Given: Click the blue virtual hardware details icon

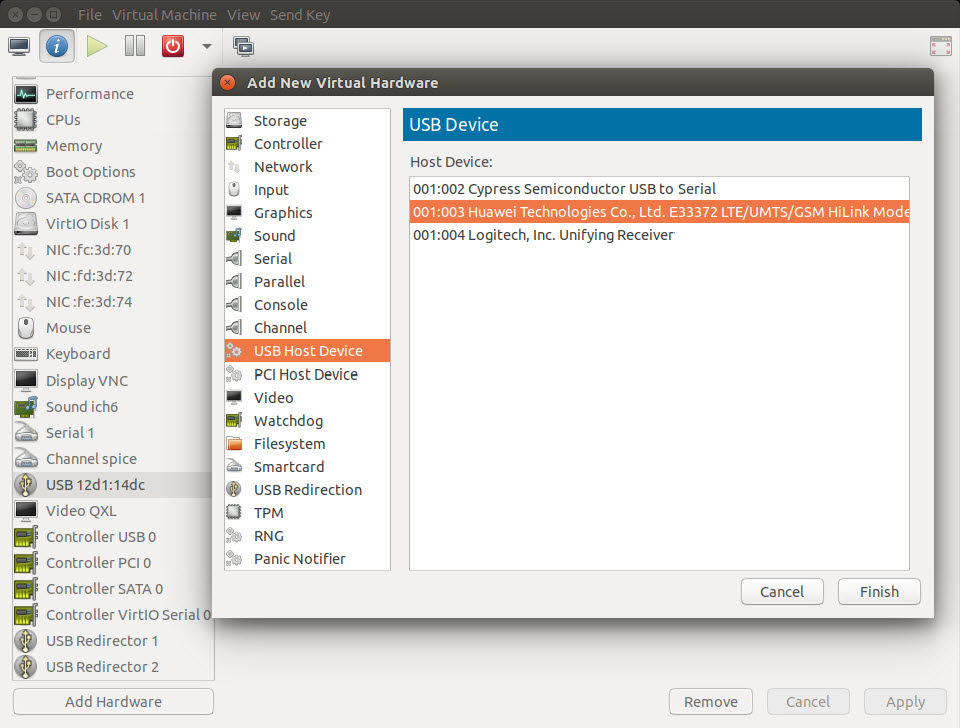Looking at the screenshot, I should pyautogui.click(x=57, y=46).
